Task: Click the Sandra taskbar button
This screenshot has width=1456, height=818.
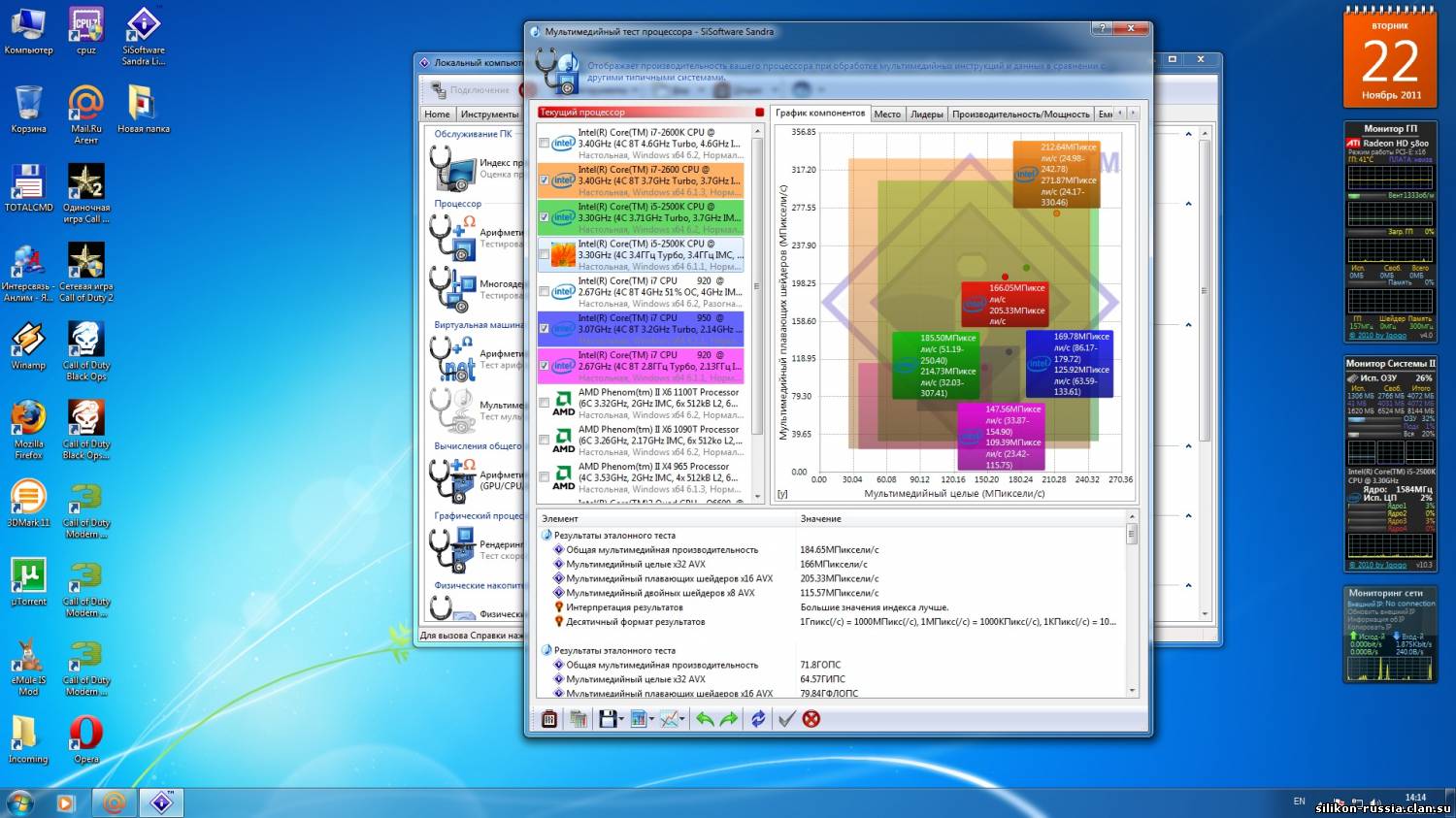Action: [161, 802]
